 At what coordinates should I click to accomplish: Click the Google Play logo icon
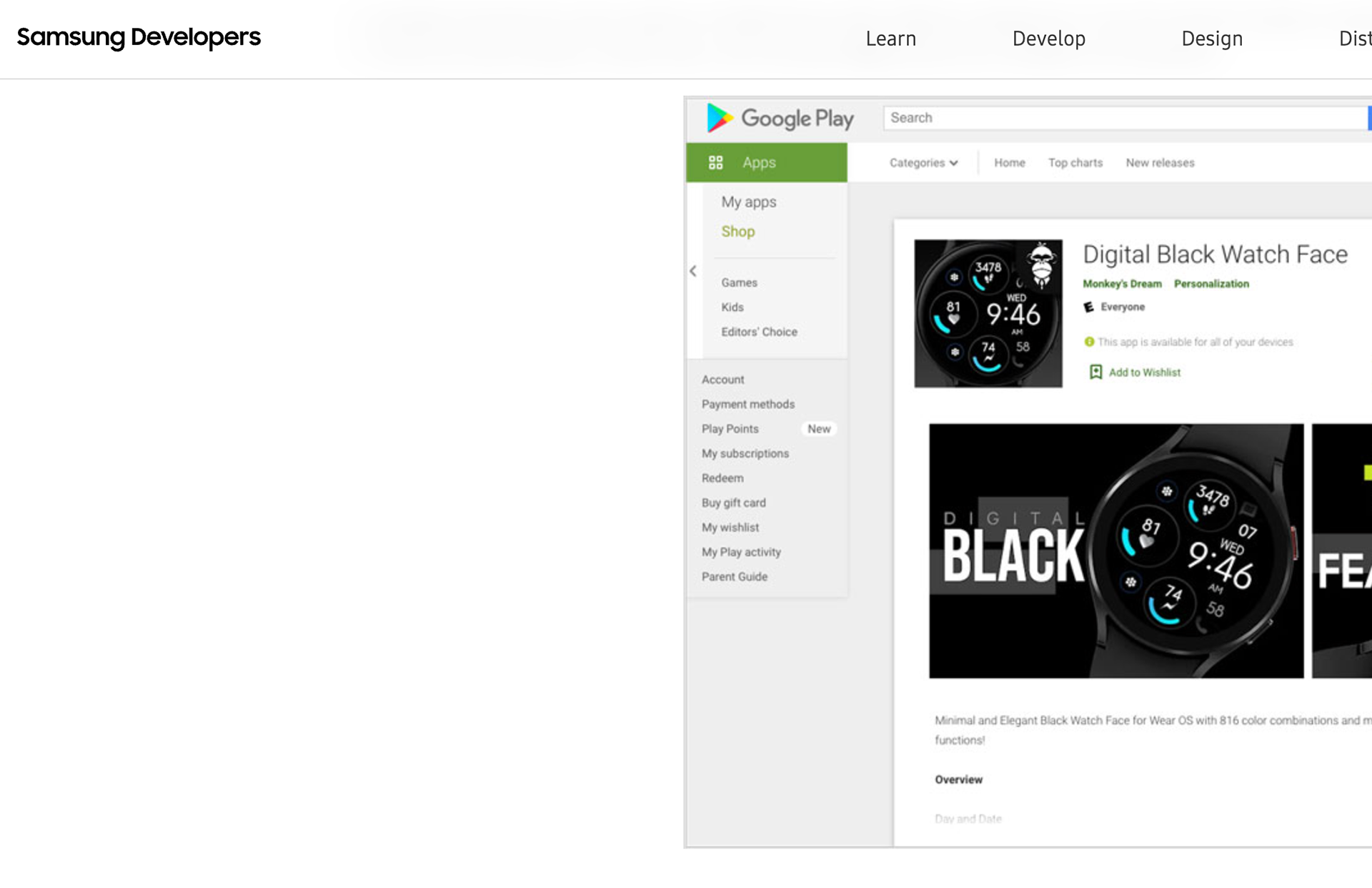click(720, 118)
